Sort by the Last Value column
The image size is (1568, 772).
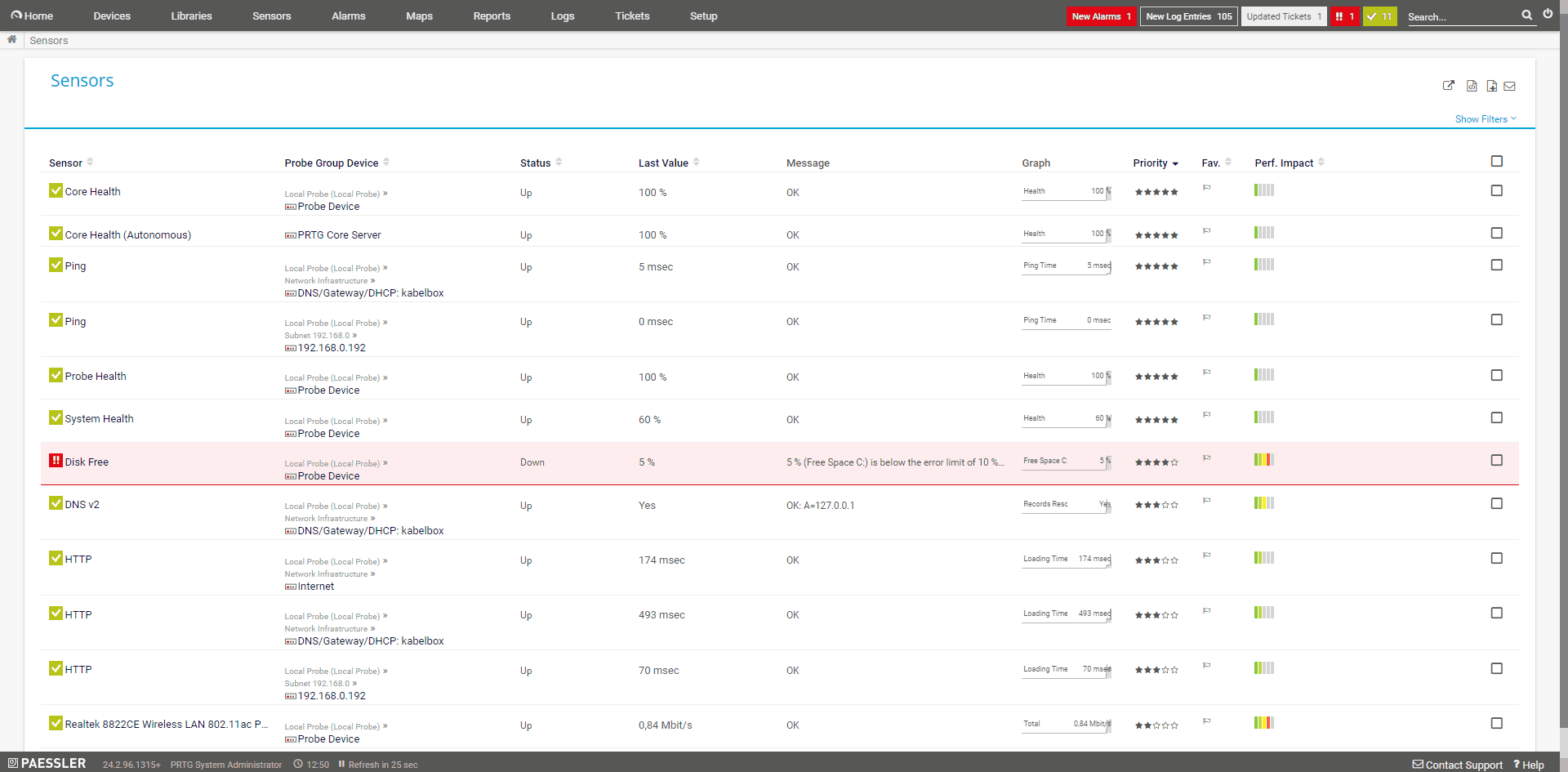(669, 163)
